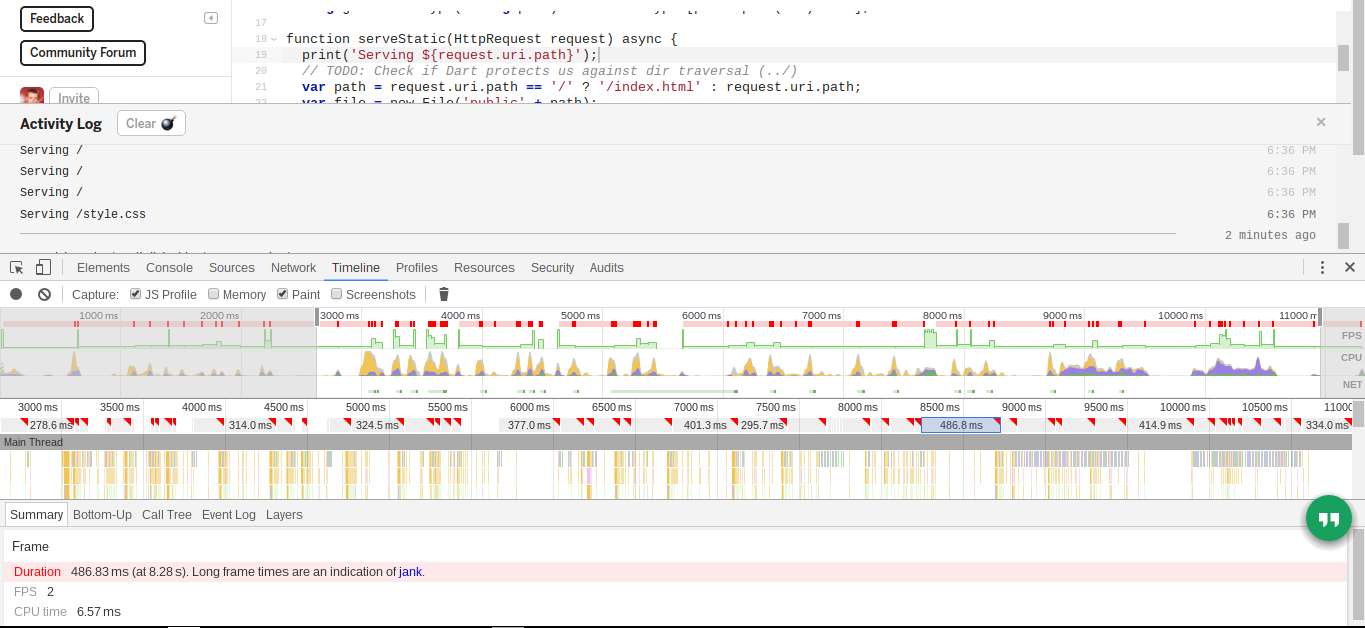Toggle the Paint checkbox
The height and width of the screenshot is (628, 1365).
[x=283, y=294]
